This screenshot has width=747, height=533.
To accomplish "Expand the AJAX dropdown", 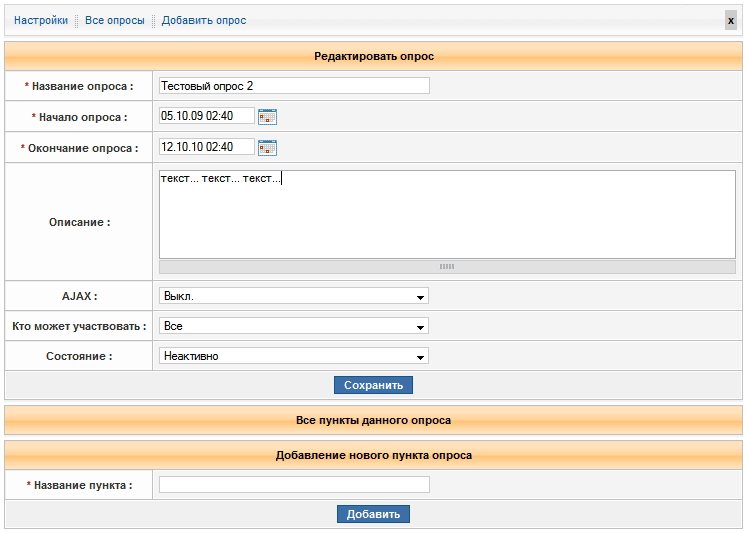I will (293, 296).
